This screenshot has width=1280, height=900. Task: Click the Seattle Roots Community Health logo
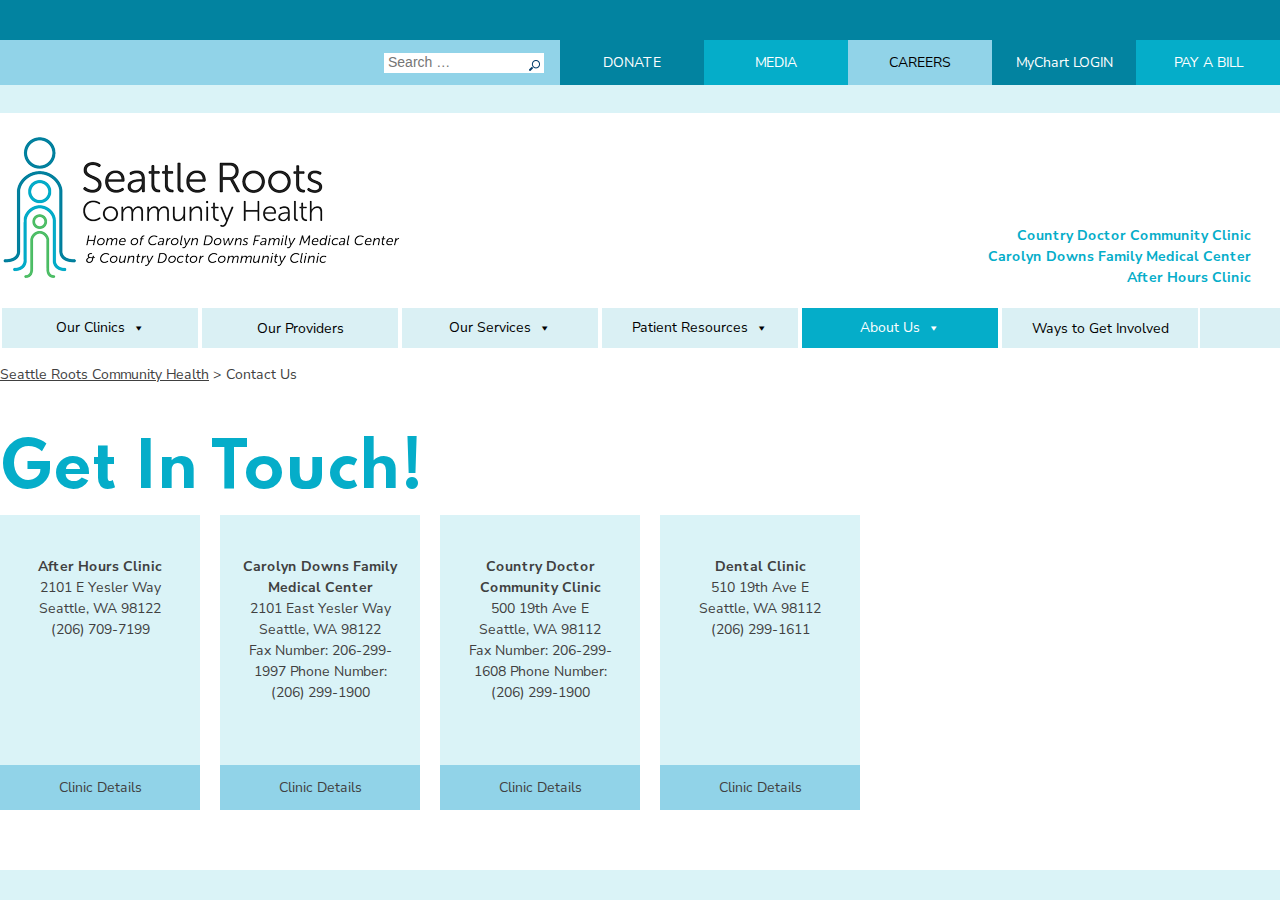(x=201, y=207)
